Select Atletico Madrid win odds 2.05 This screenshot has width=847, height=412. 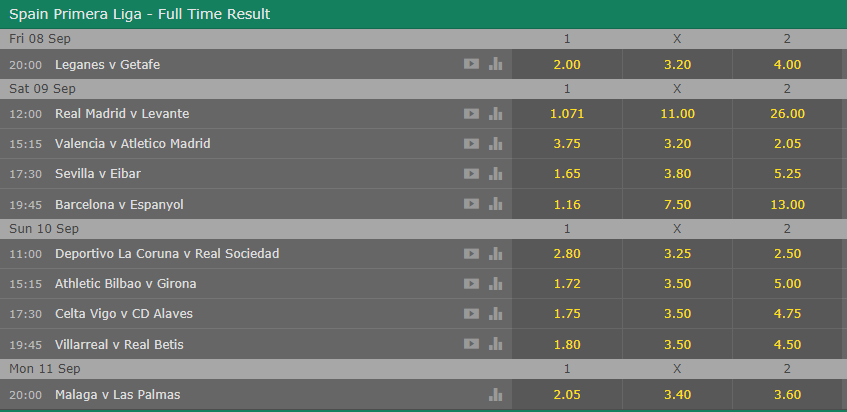tap(787, 144)
